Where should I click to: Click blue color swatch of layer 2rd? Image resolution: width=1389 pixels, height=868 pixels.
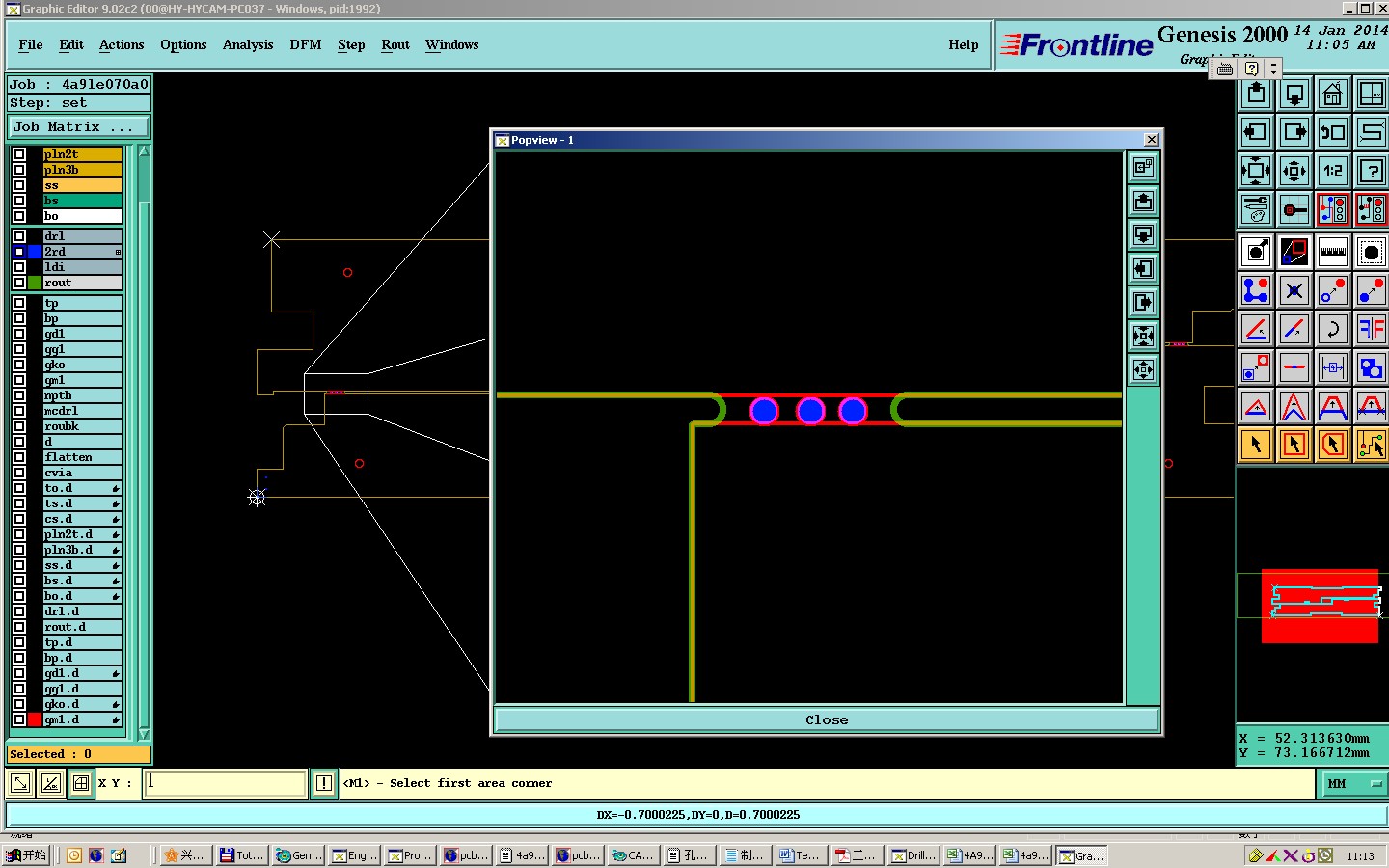(35, 252)
